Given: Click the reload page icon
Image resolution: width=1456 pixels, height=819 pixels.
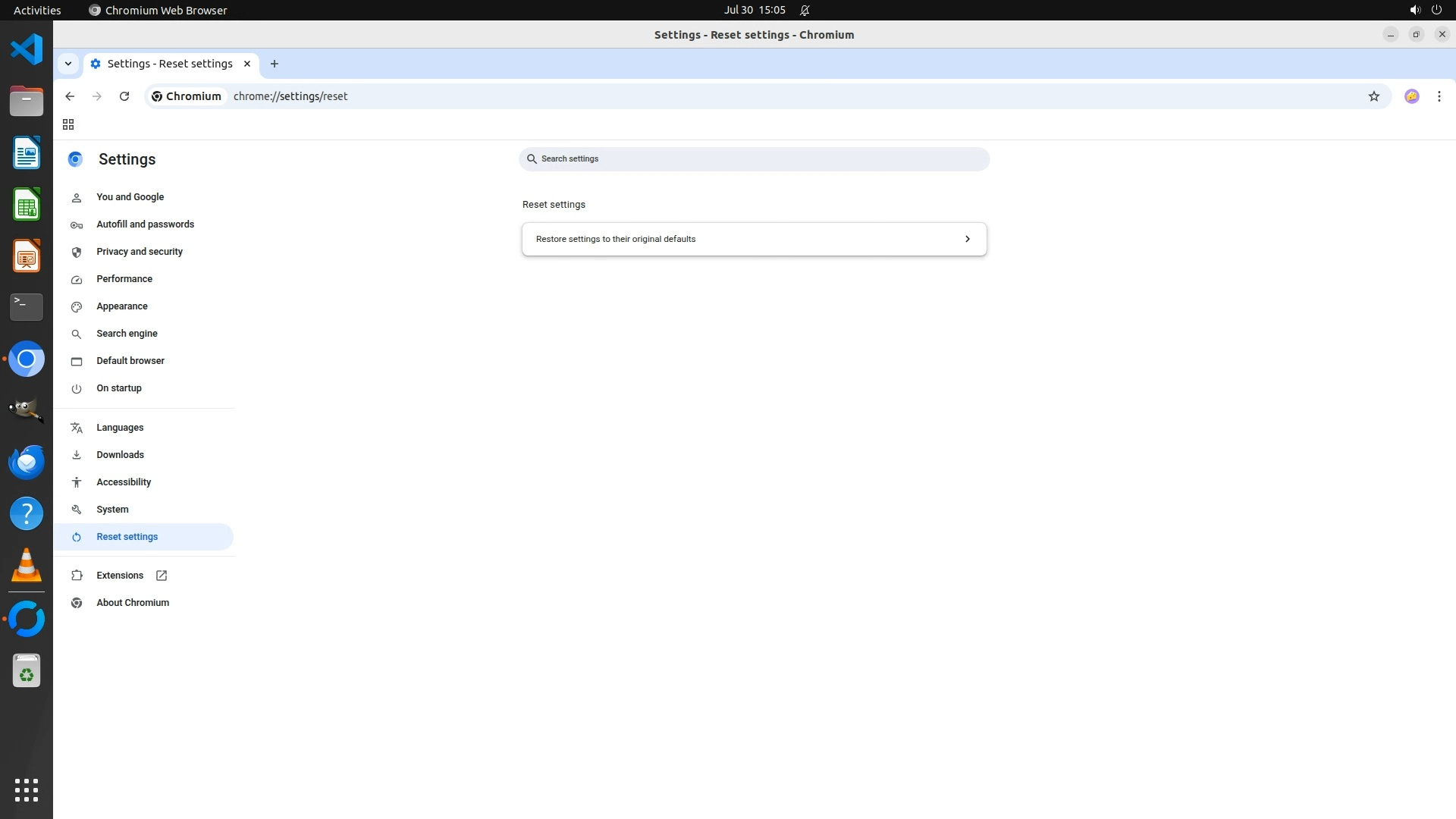Looking at the screenshot, I should 124,96.
